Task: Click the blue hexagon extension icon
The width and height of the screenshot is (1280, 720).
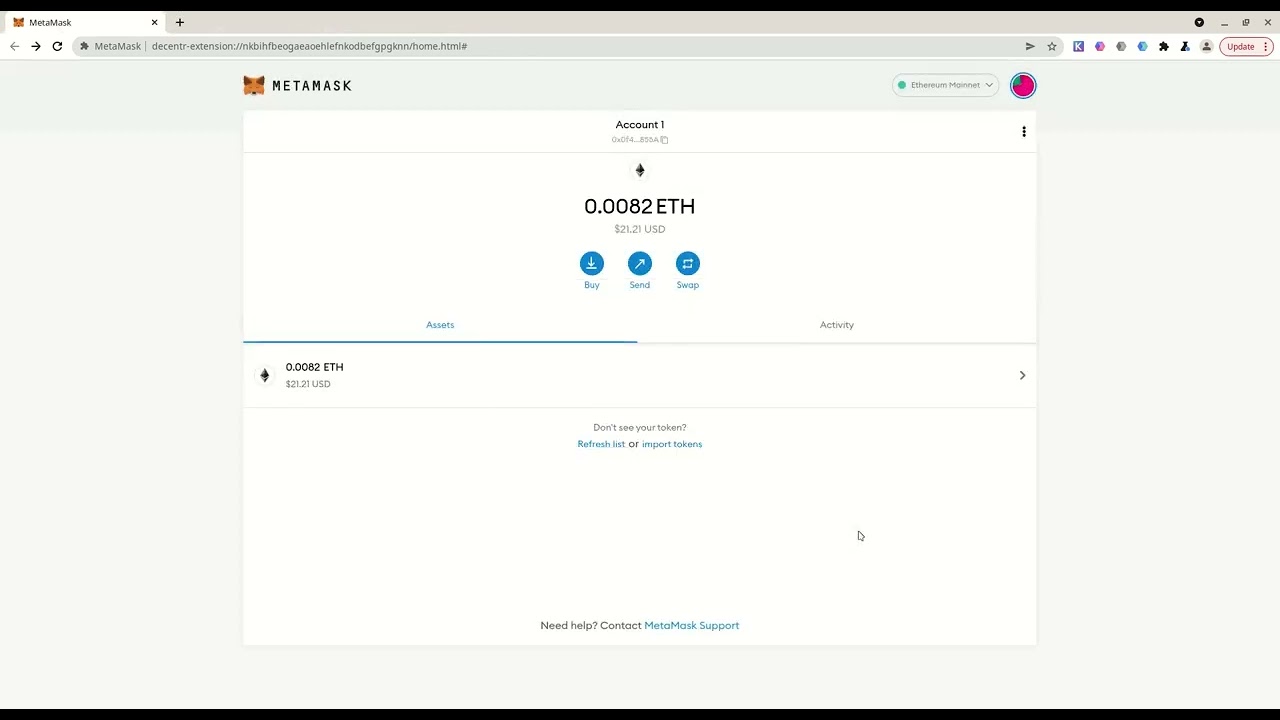Action: (1142, 46)
